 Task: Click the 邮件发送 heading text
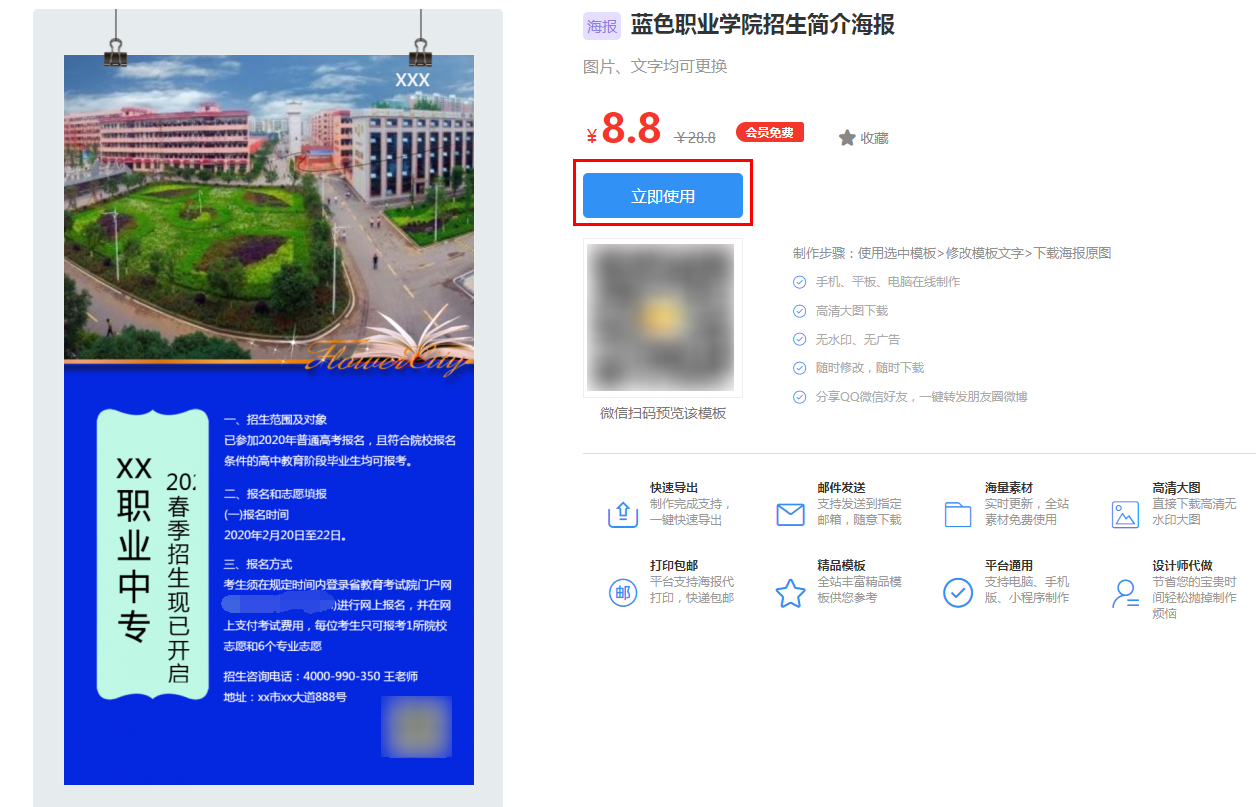pos(841,488)
